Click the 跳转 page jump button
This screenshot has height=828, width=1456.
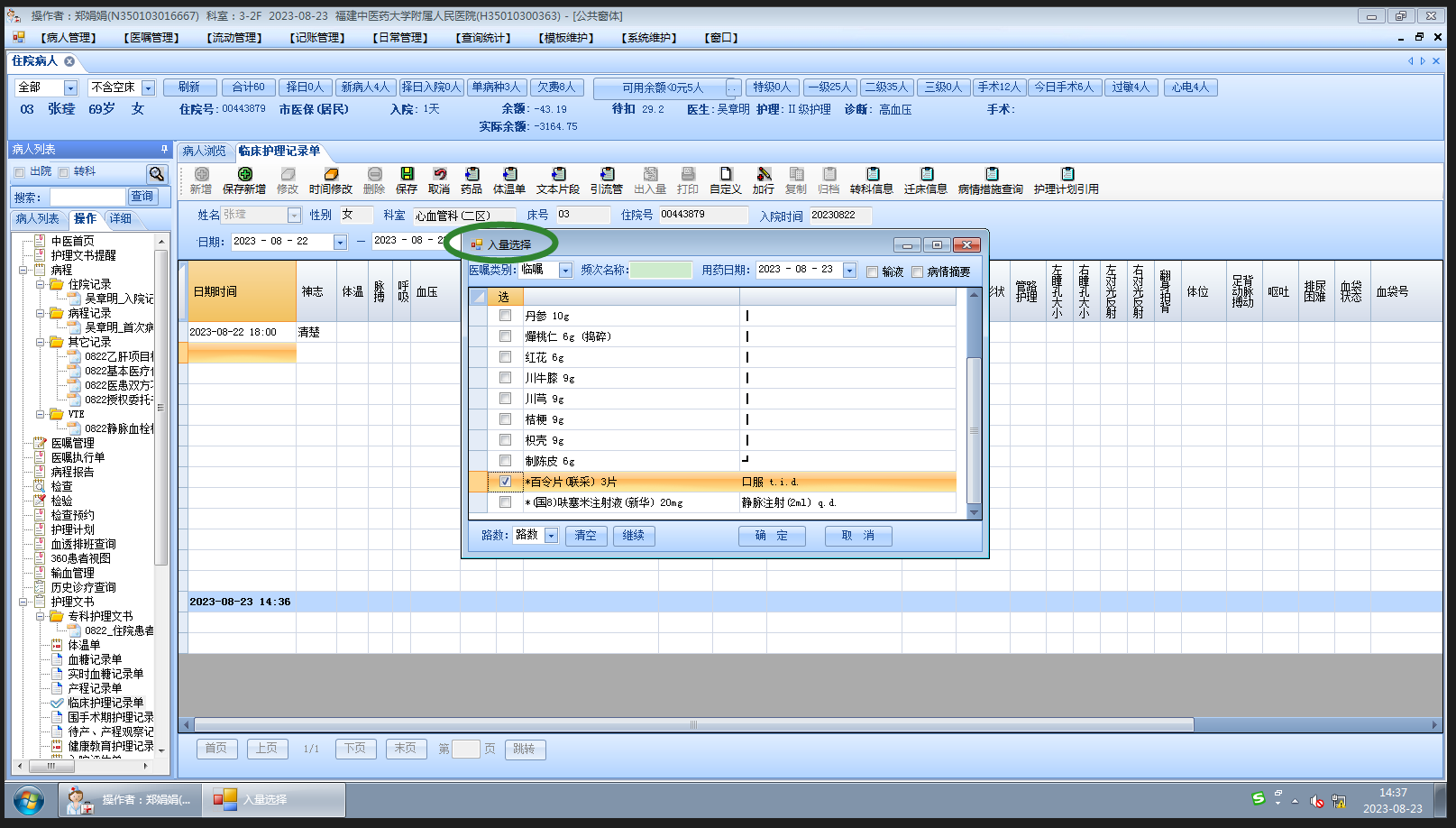coord(524,749)
